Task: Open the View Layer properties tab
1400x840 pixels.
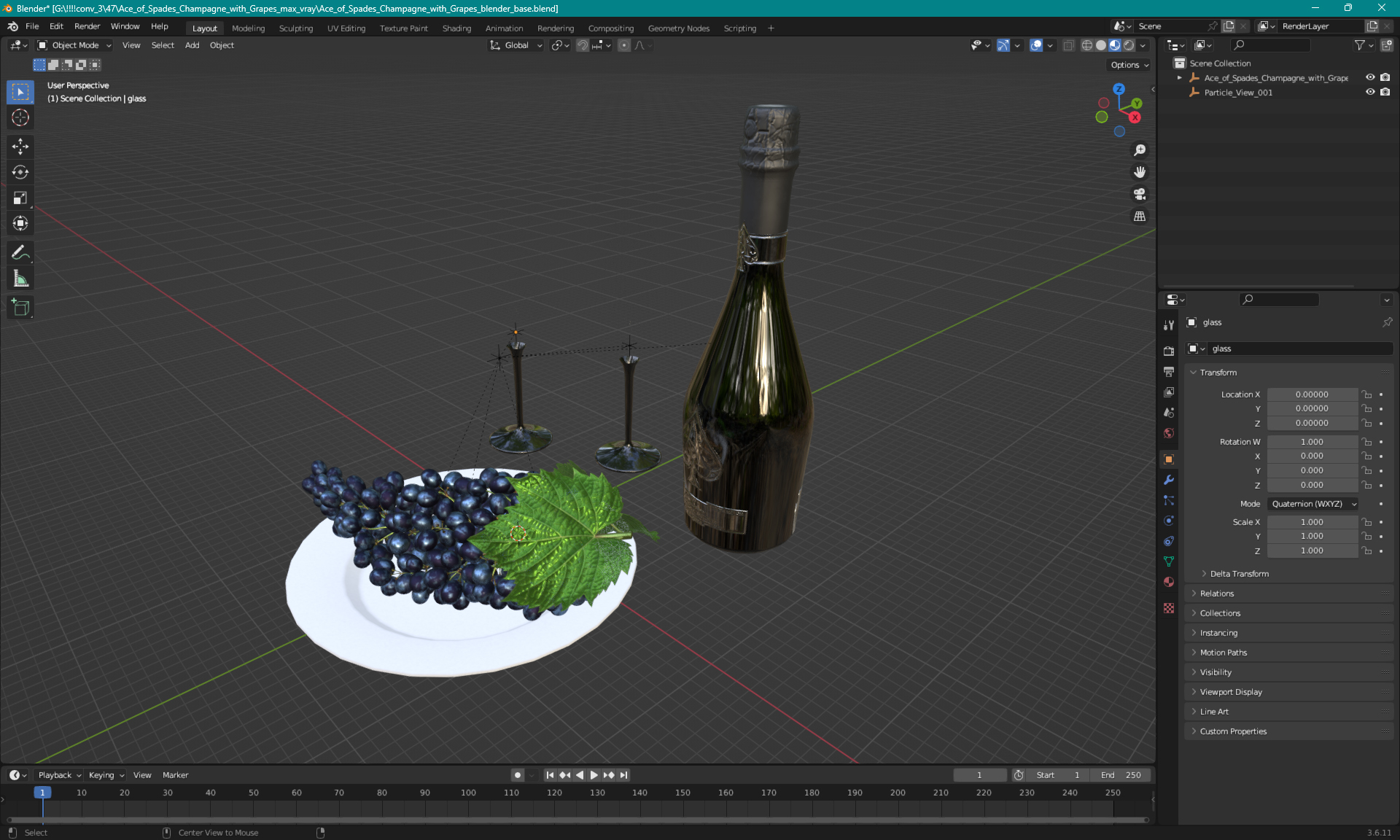Action: point(1169,392)
